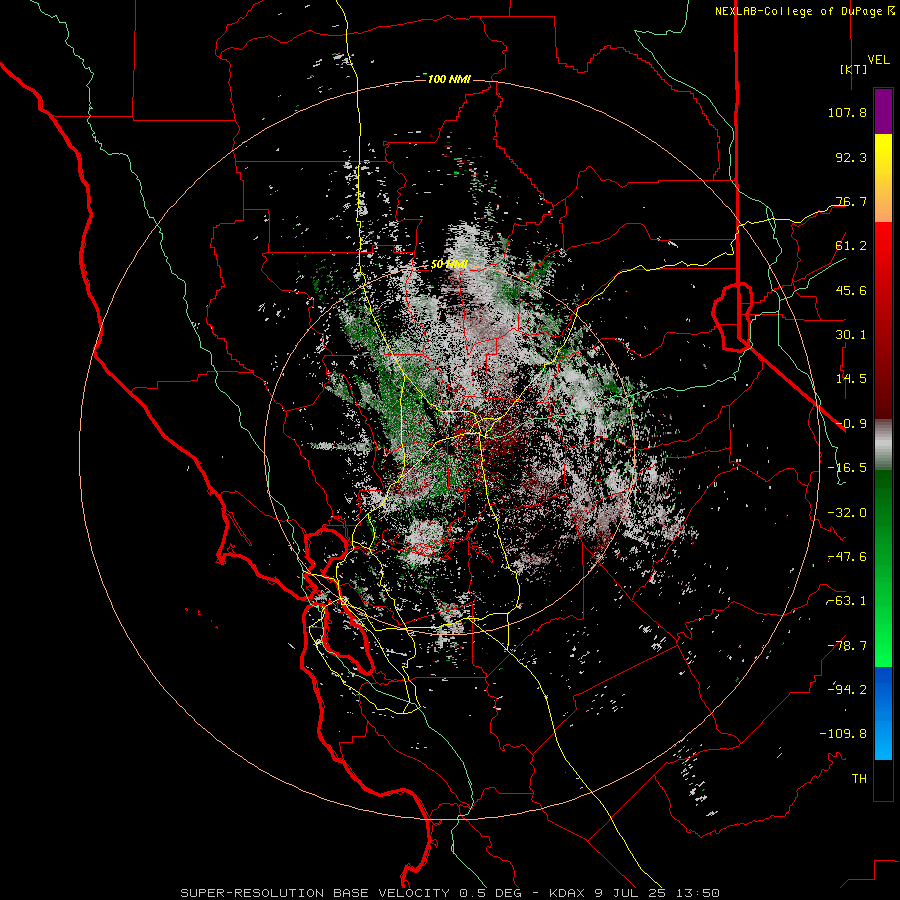Image resolution: width=900 pixels, height=900 pixels.
Task: Click the black TH segment of the color bar
Action: 883,779
